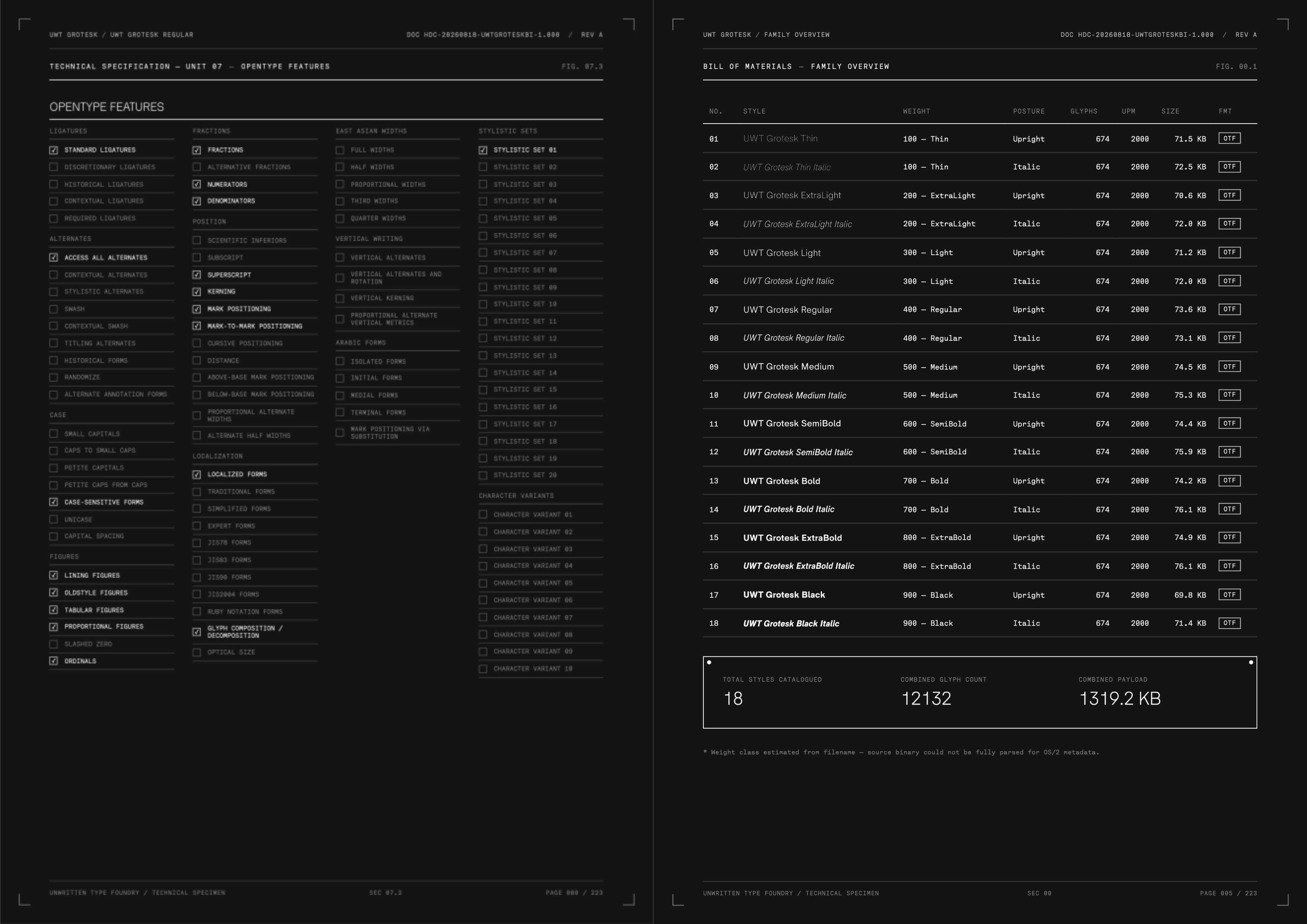Disable the Tabular Figures checkbox

[54, 610]
